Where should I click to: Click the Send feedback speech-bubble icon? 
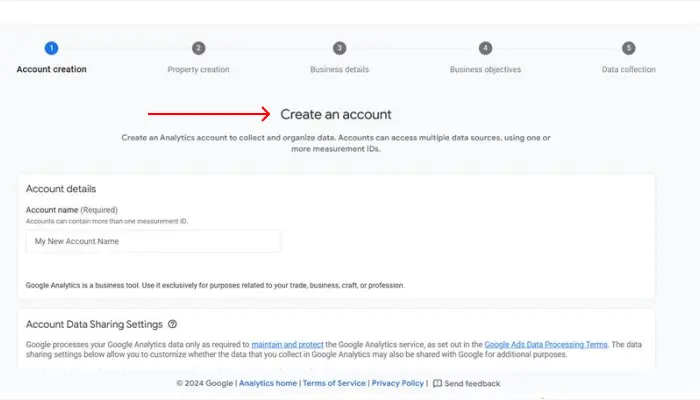coord(437,383)
